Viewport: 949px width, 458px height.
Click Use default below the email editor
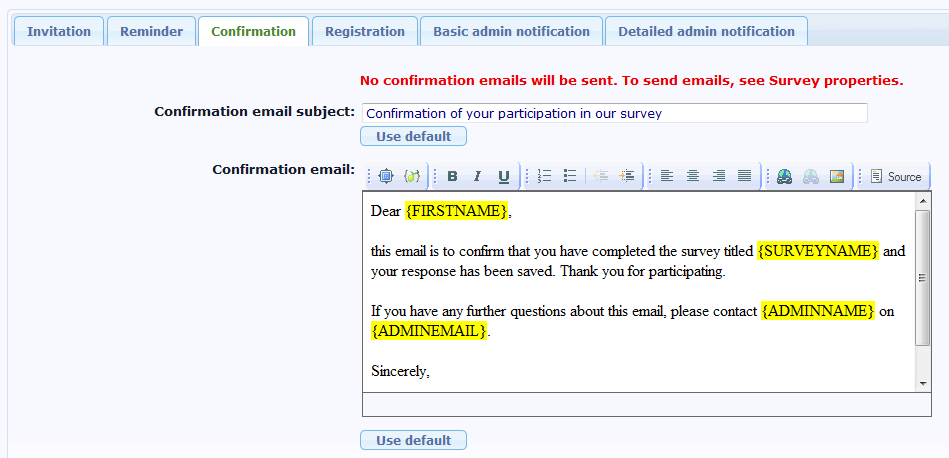pos(413,440)
